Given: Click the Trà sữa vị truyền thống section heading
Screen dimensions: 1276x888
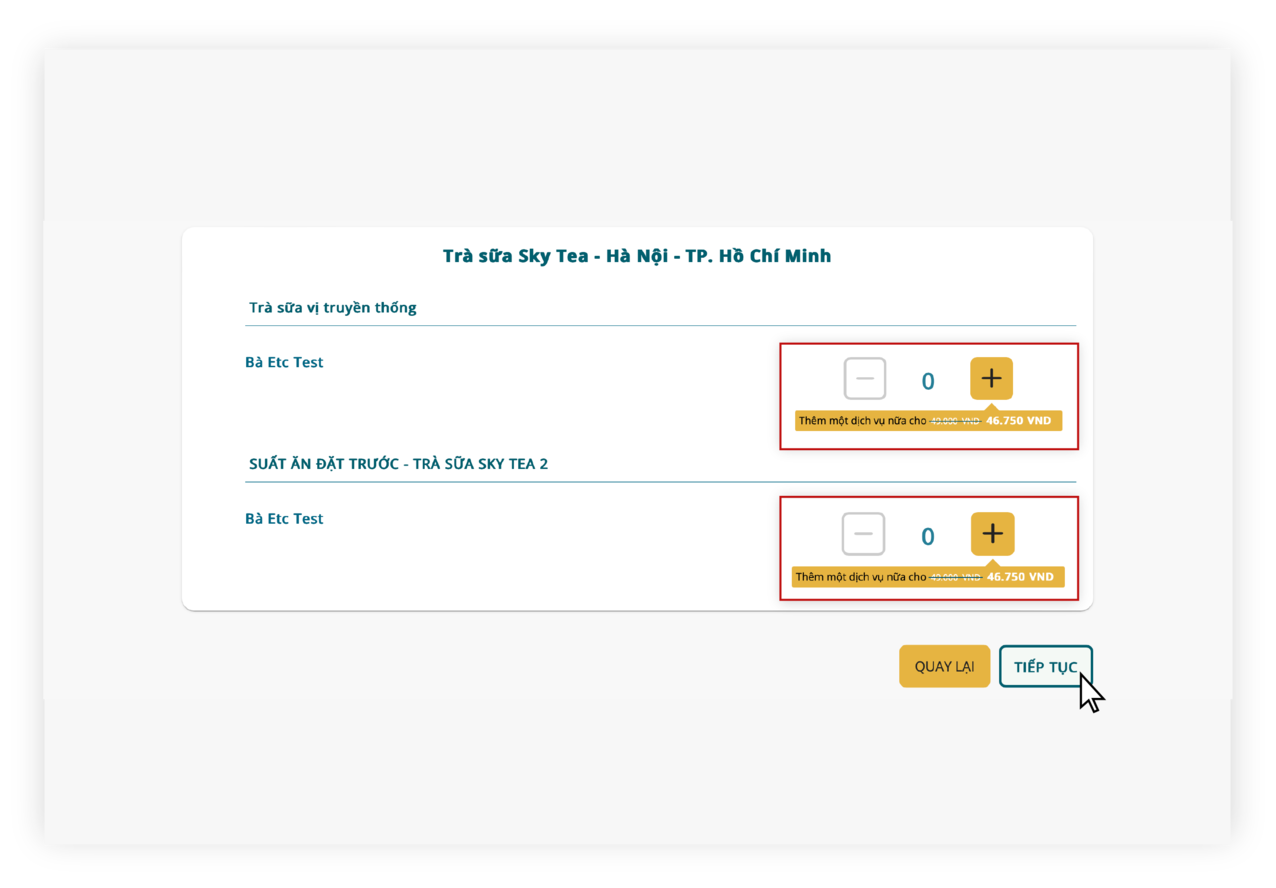Looking at the screenshot, I should tap(332, 307).
